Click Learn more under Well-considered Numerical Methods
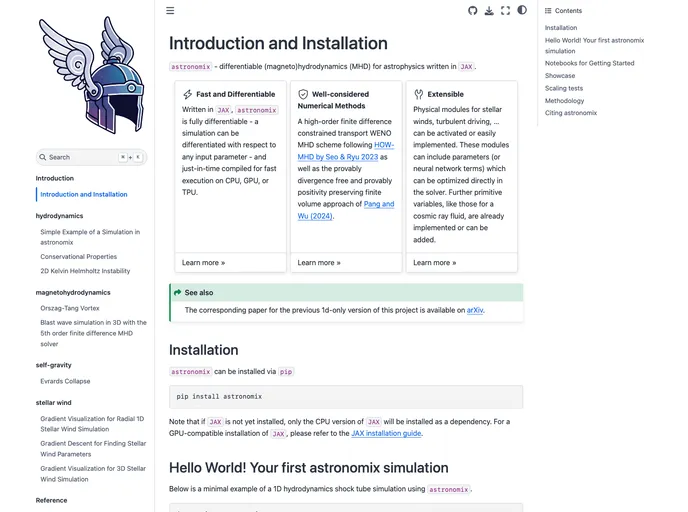Image resolution: width=688 pixels, height=512 pixels. pyautogui.click(x=319, y=263)
